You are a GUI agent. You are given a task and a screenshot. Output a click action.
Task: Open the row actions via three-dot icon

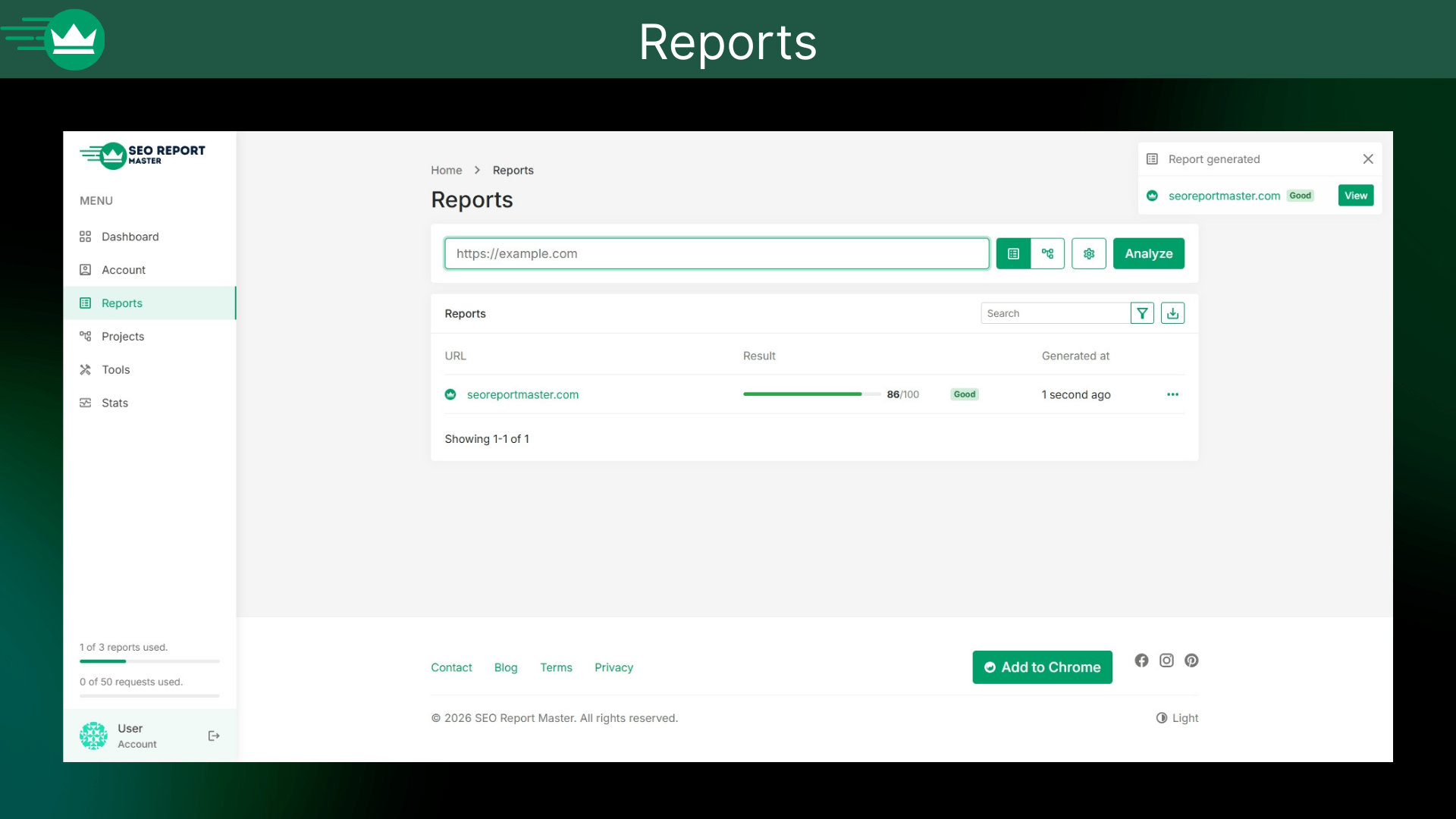pos(1172,394)
